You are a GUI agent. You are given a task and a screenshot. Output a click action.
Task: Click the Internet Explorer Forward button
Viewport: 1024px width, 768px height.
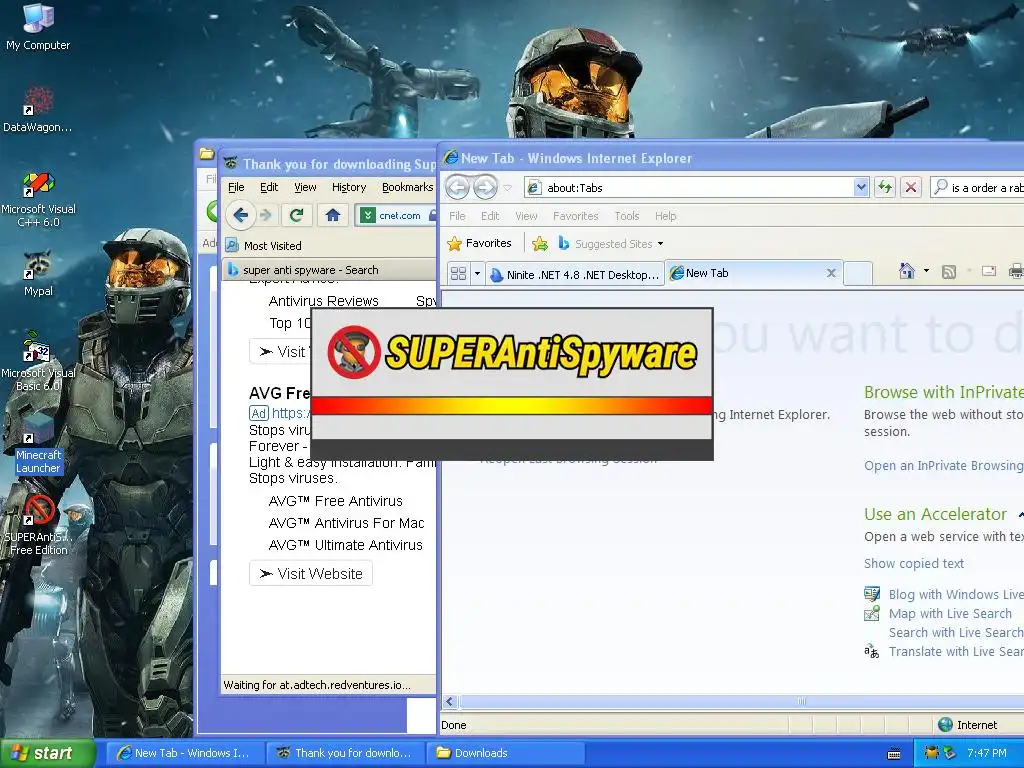click(485, 188)
